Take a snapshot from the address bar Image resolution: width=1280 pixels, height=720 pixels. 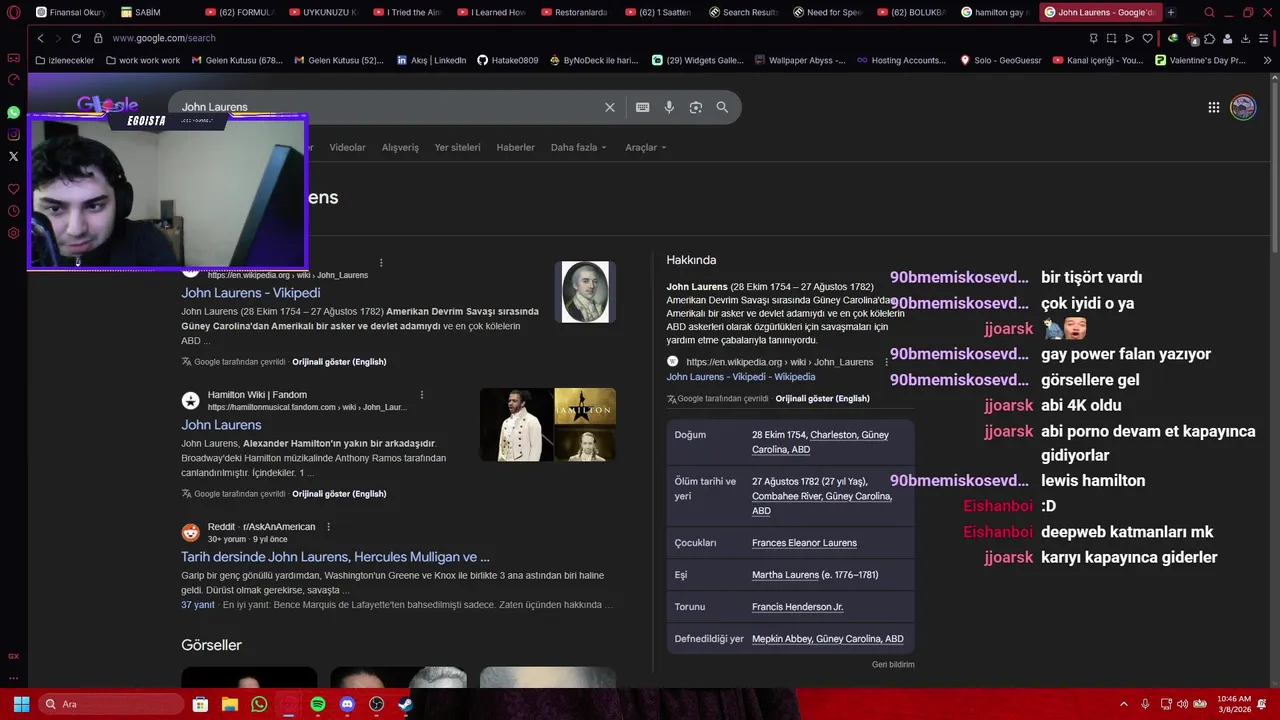click(1111, 38)
